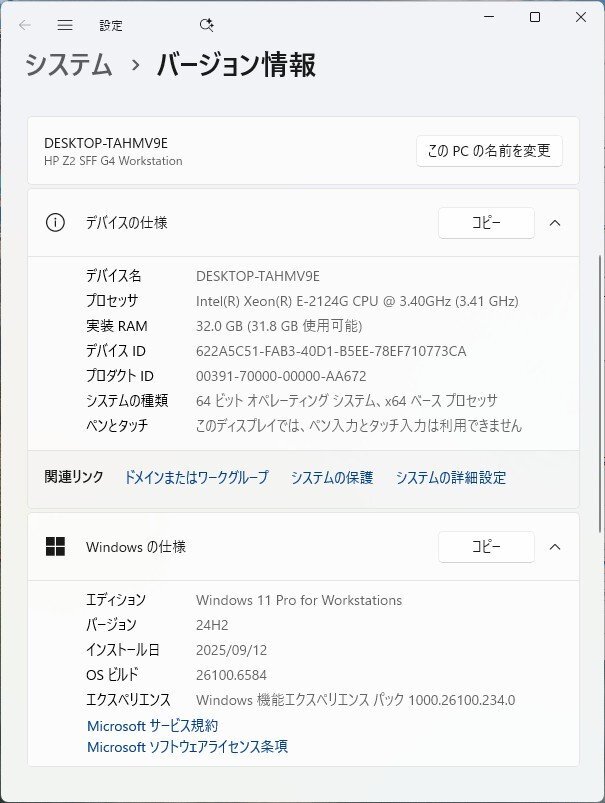Open システムの保護 link
Screen dimensions: 605x803
click(x=332, y=477)
